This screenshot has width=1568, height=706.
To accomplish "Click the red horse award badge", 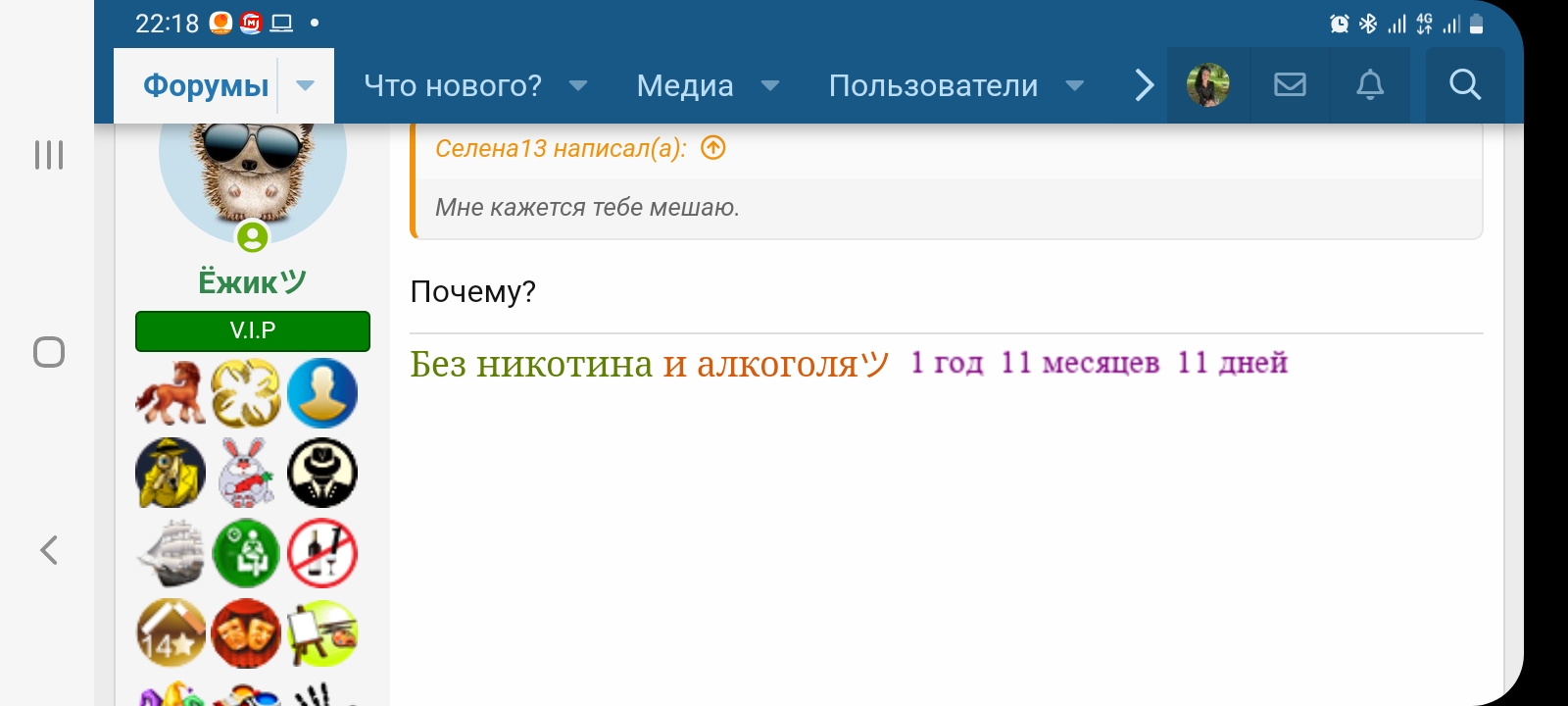I will coord(171,393).
